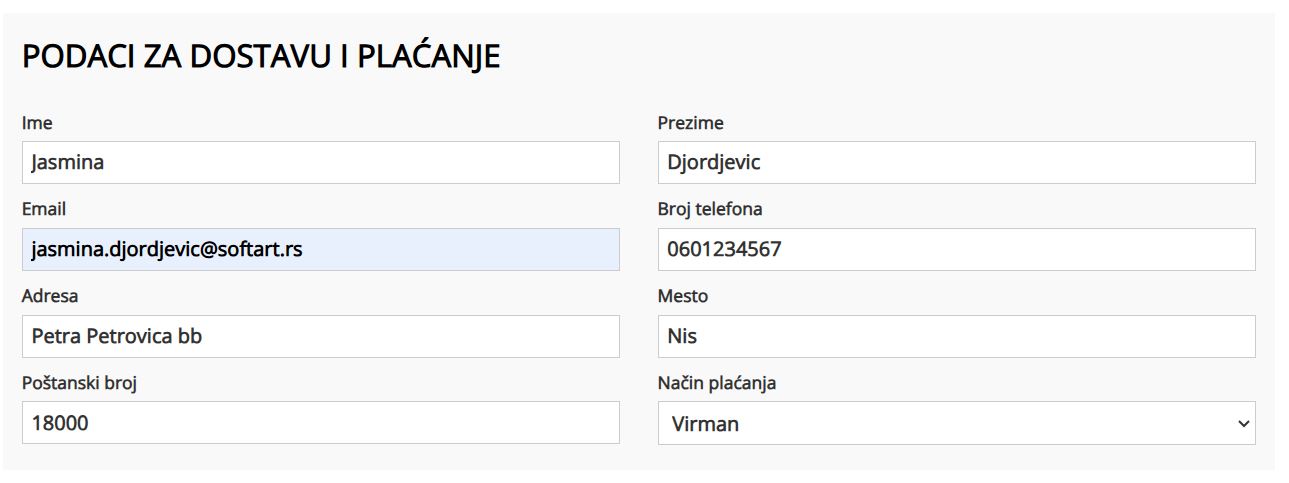Click the 'Poštanski broj' label
Screen dimensions: 1289x483
point(79,383)
